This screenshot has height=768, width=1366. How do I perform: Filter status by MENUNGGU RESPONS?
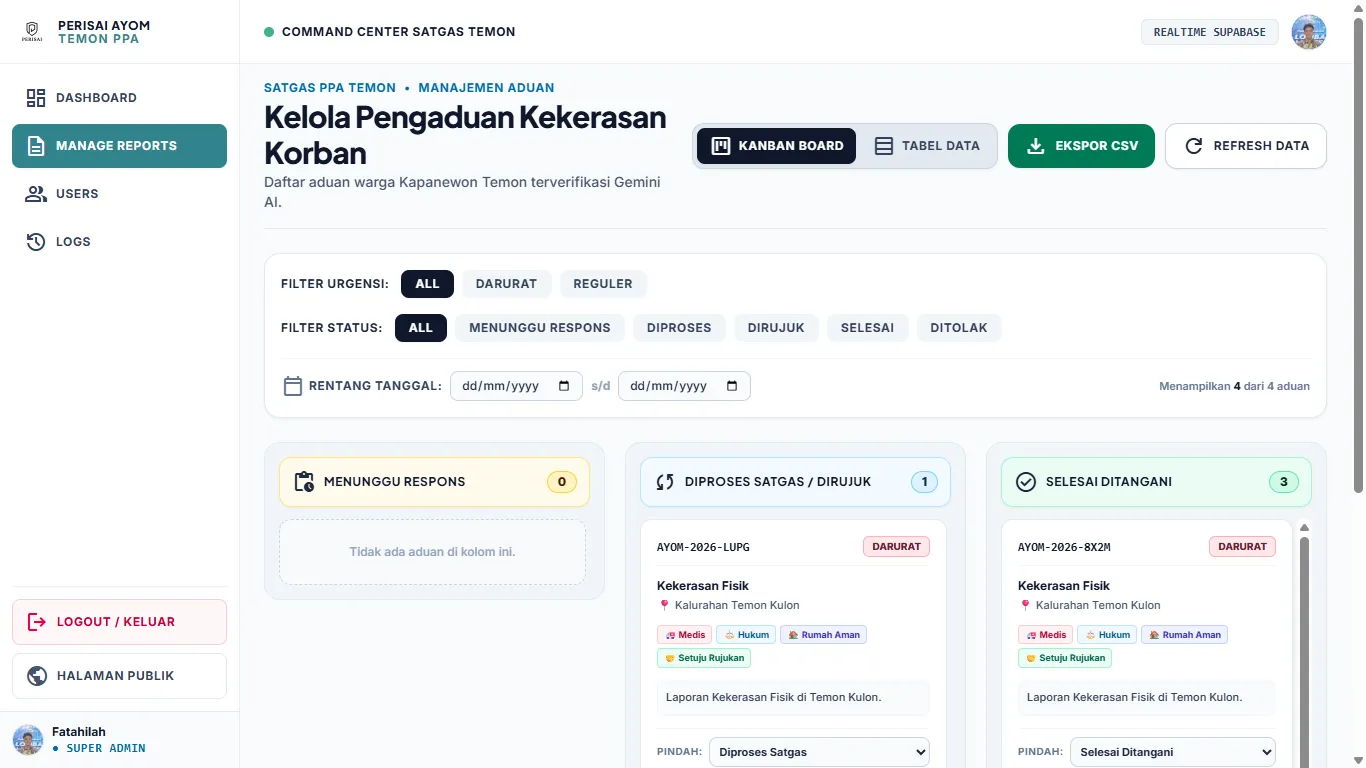[x=540, y=328]
